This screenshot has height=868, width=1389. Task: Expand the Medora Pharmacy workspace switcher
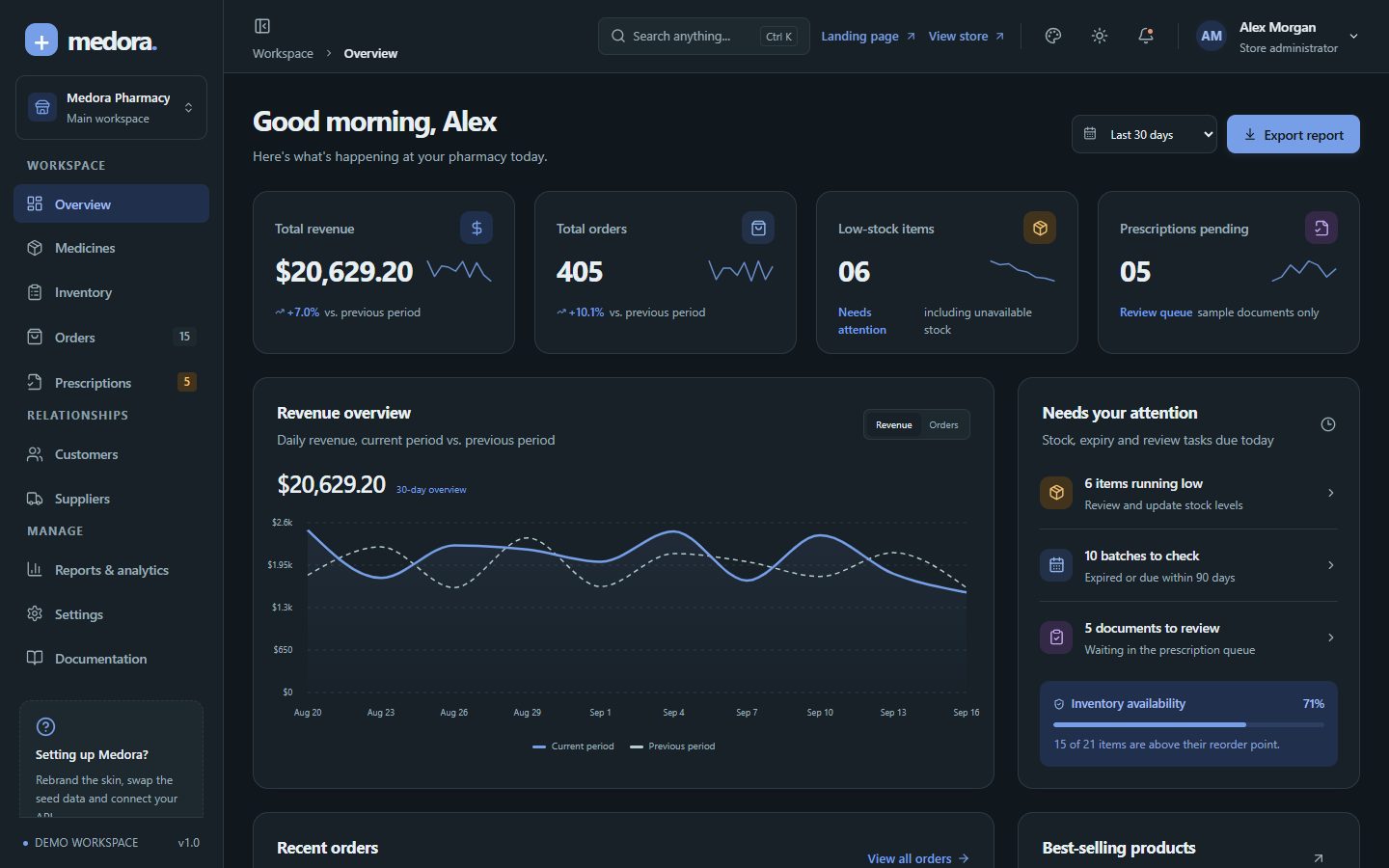coord(111,107)
